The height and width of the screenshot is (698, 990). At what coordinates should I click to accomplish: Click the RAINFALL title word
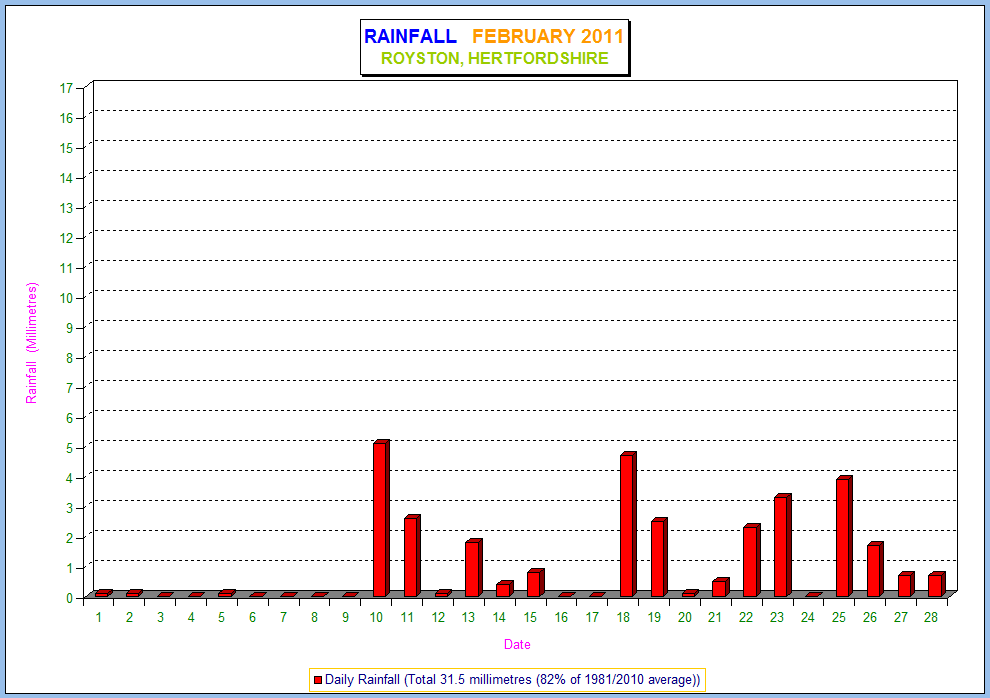click(x=410, y=37)
